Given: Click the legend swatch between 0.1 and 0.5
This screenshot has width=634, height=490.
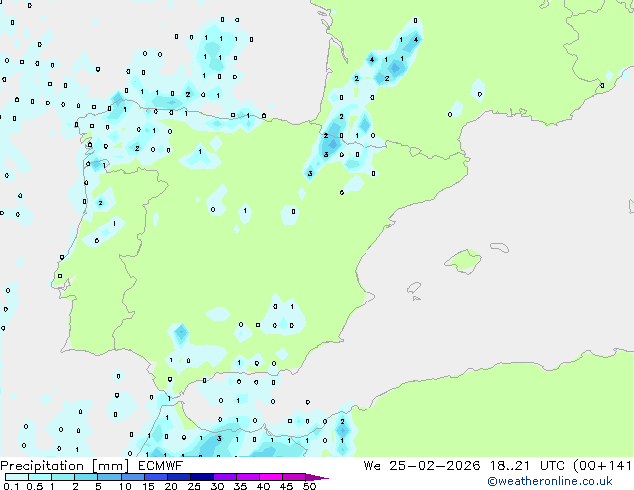Looking at the screenshot, I should [x=17, y=477].
